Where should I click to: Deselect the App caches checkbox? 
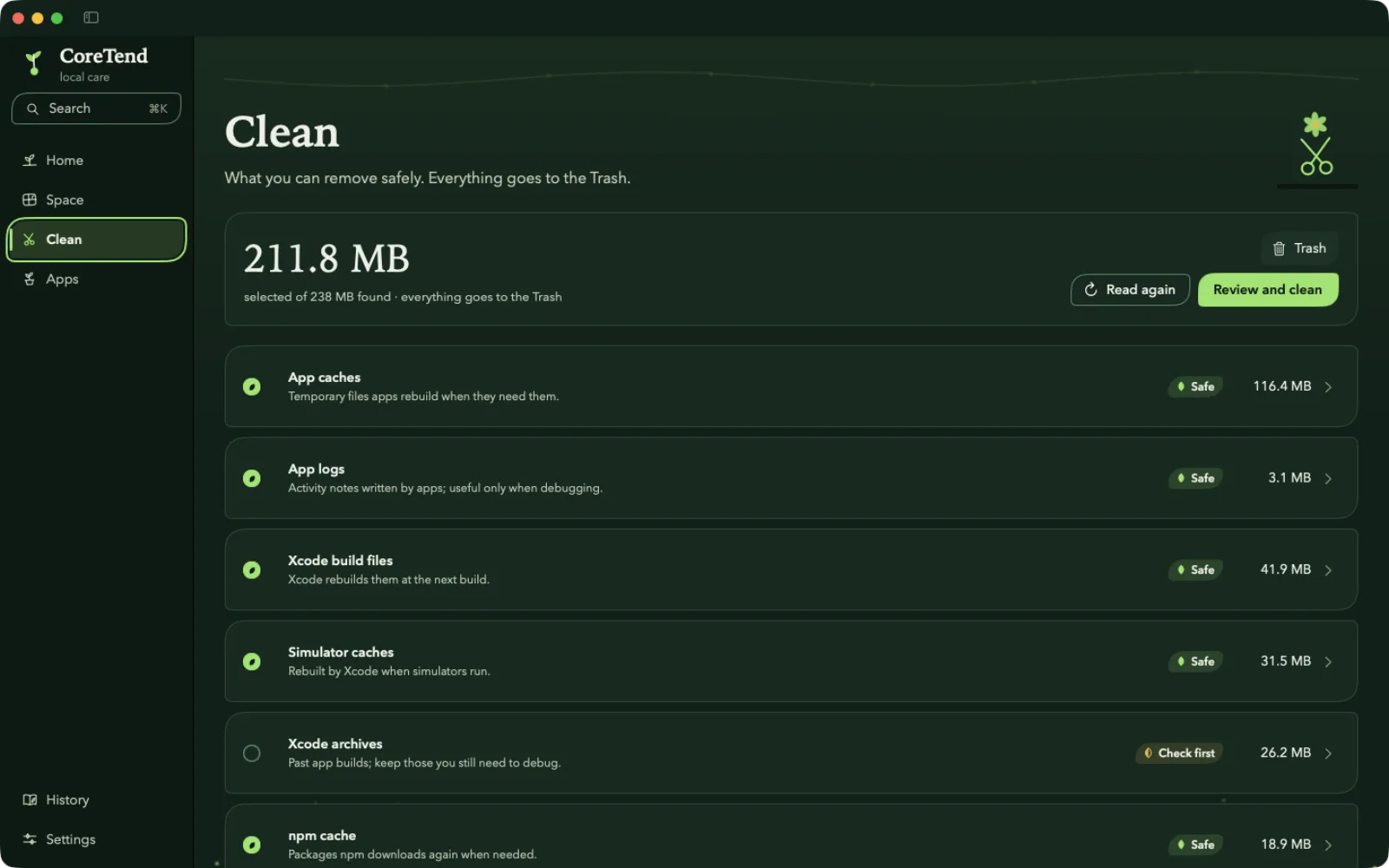(x=252, y=387)
